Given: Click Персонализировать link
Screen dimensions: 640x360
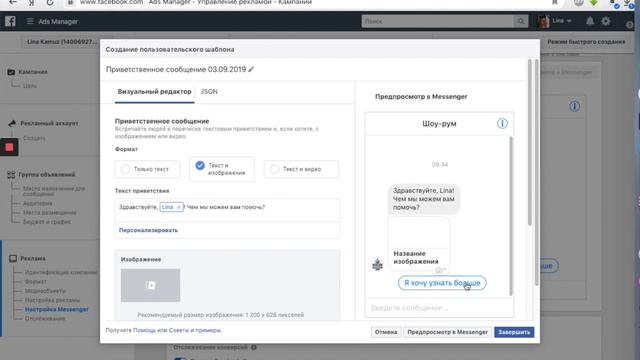Looking at the screenshot, I should click(x=148, y=230).
